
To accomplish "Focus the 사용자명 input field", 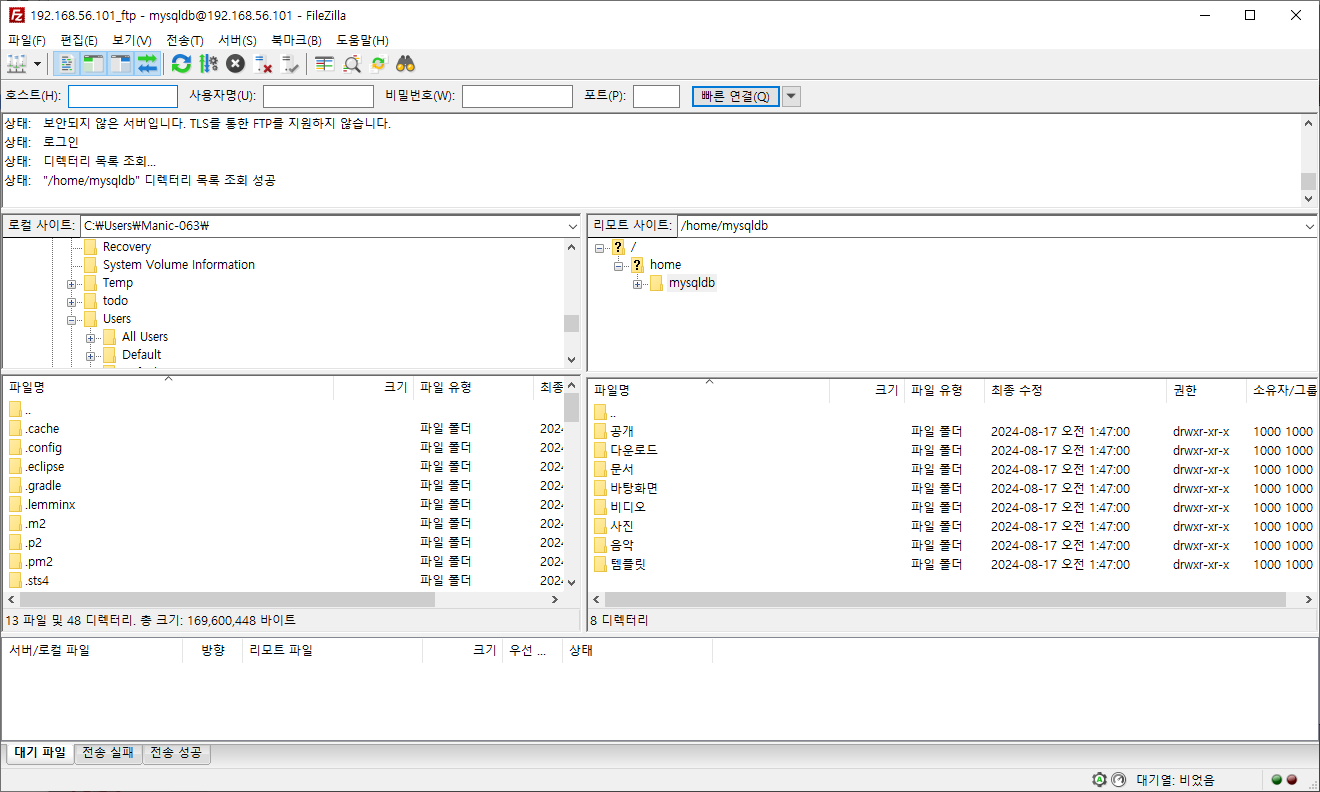I will (x=318, y=96).
